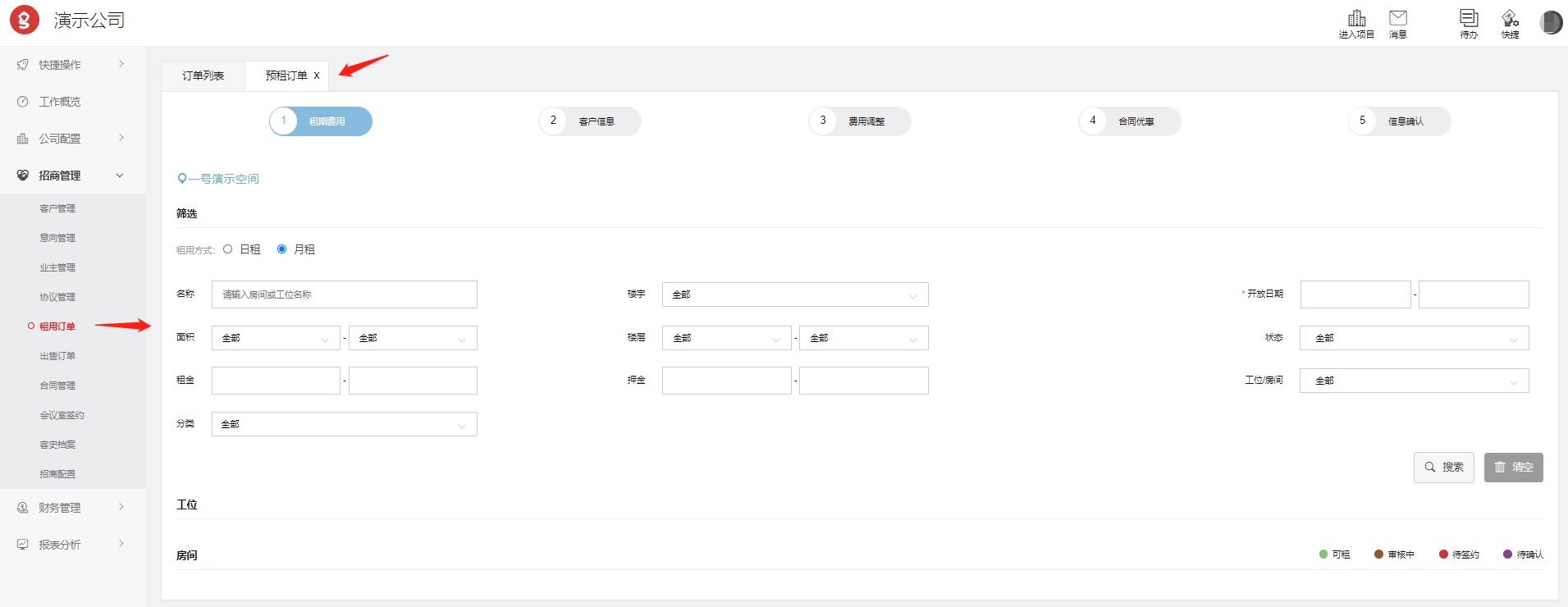Click step 2 客户信息 in the wizard

589,121
